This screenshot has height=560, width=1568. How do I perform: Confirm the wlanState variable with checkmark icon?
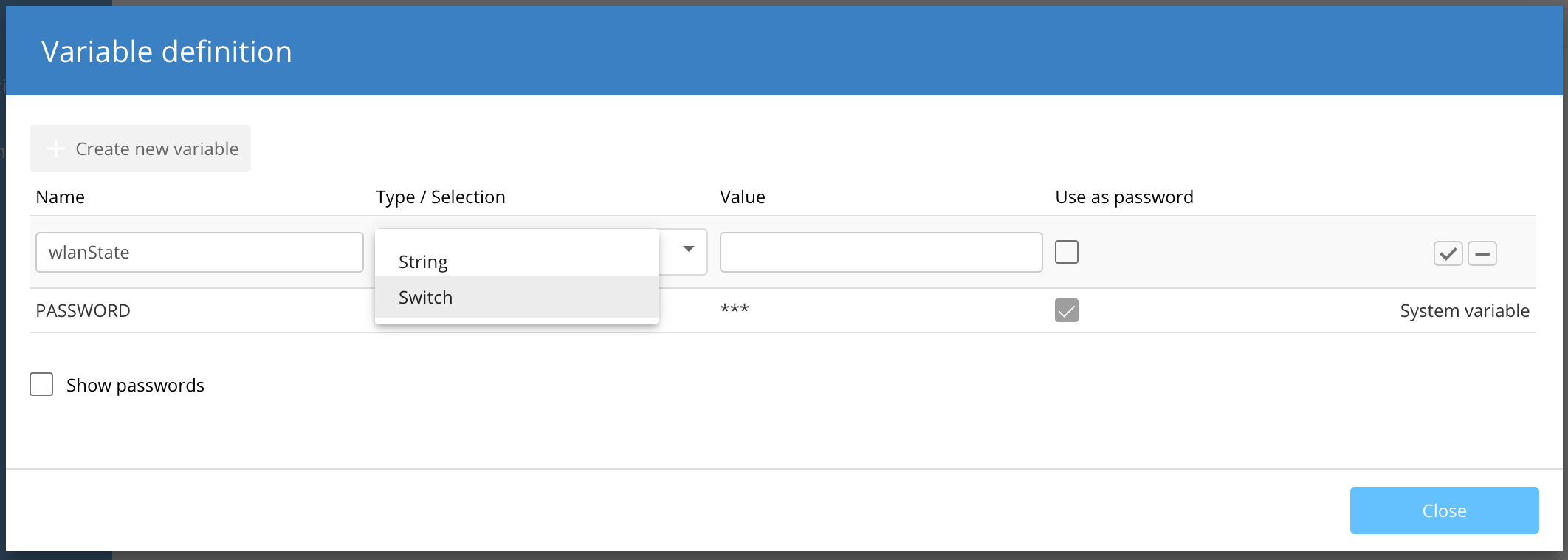[x=1448, y=253]
